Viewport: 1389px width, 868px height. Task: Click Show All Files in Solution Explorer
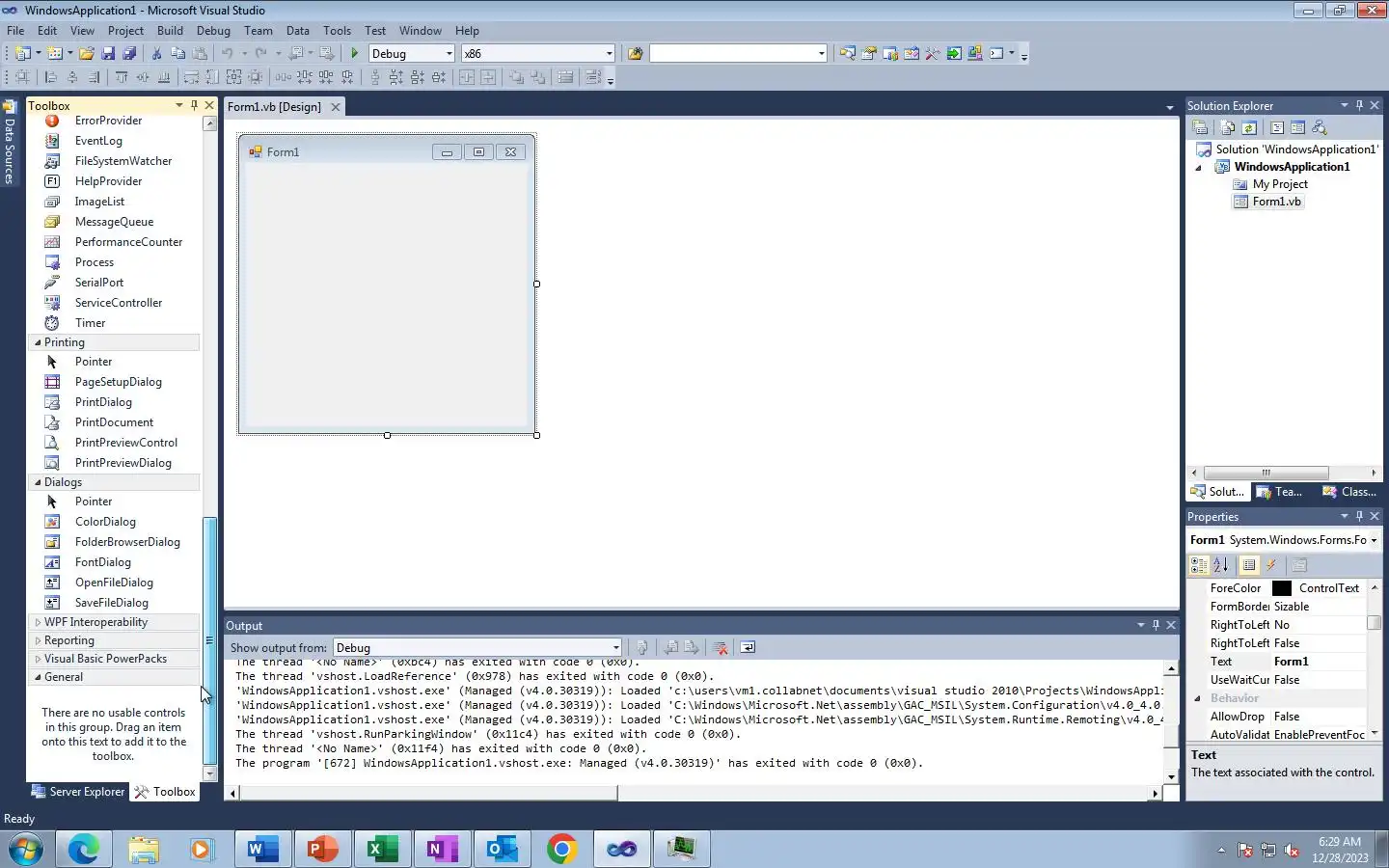point(1227,127)
